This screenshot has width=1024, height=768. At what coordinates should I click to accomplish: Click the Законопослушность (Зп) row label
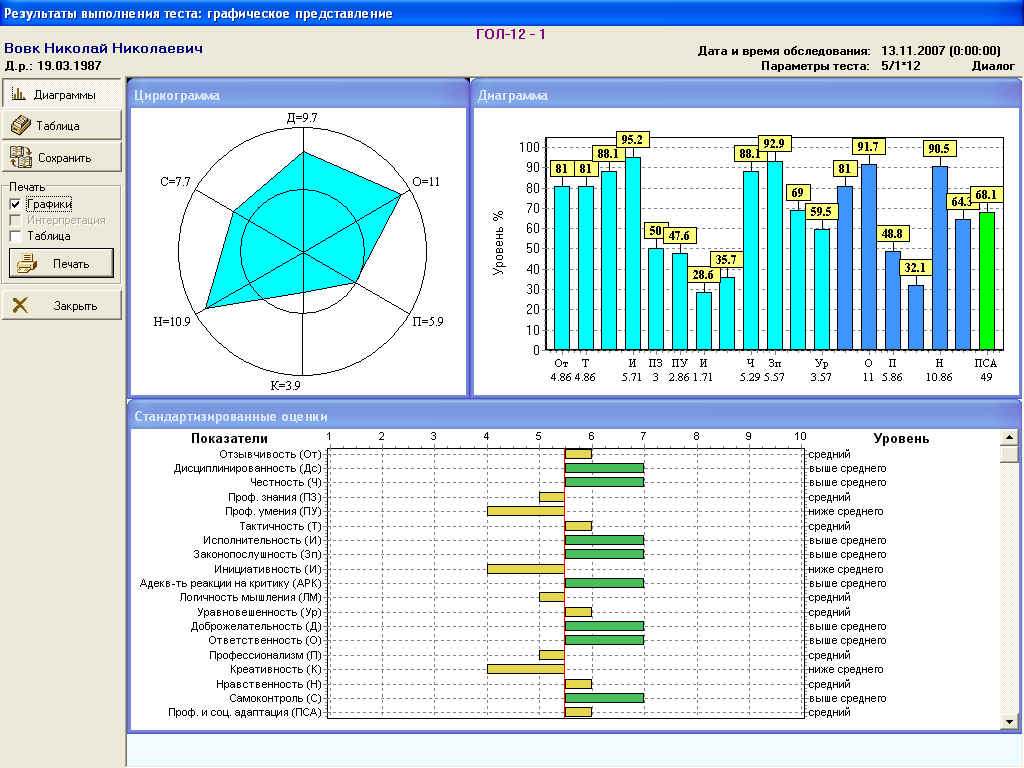257,554
